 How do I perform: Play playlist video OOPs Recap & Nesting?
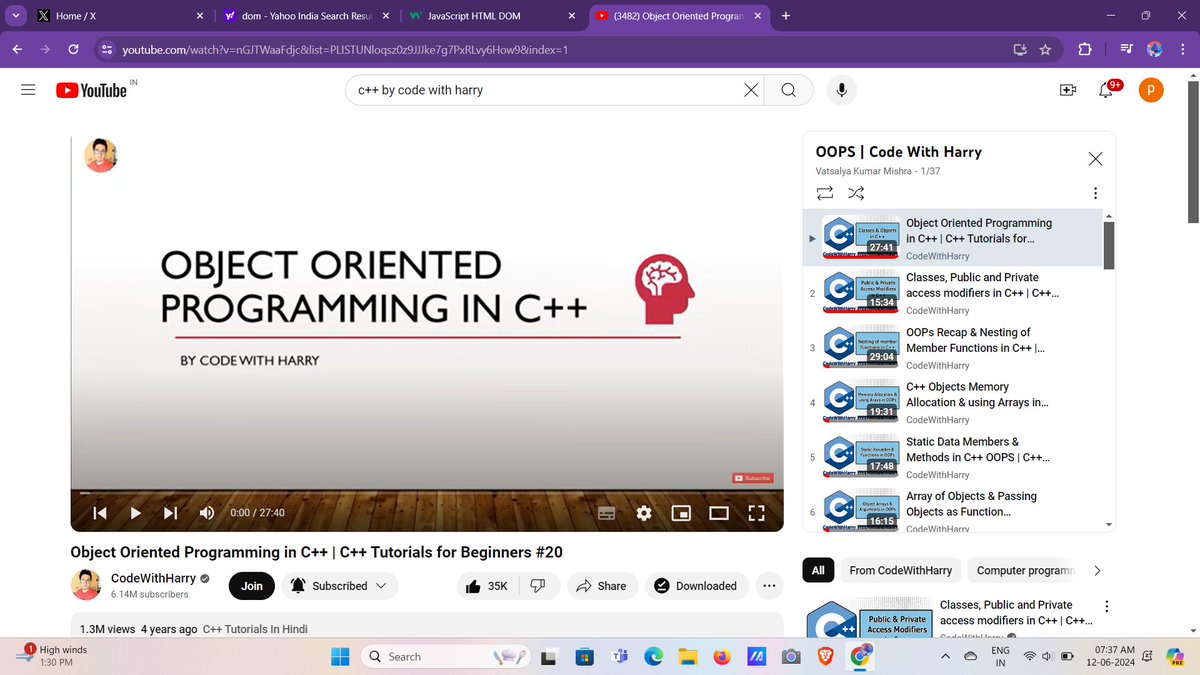point(953,348)
